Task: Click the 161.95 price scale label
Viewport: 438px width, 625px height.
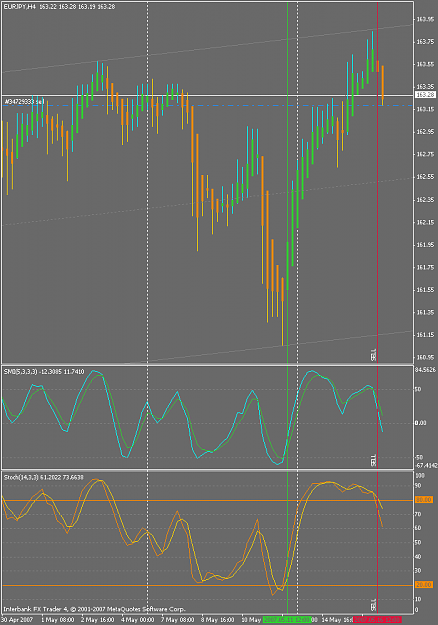Action: [425, 244]
